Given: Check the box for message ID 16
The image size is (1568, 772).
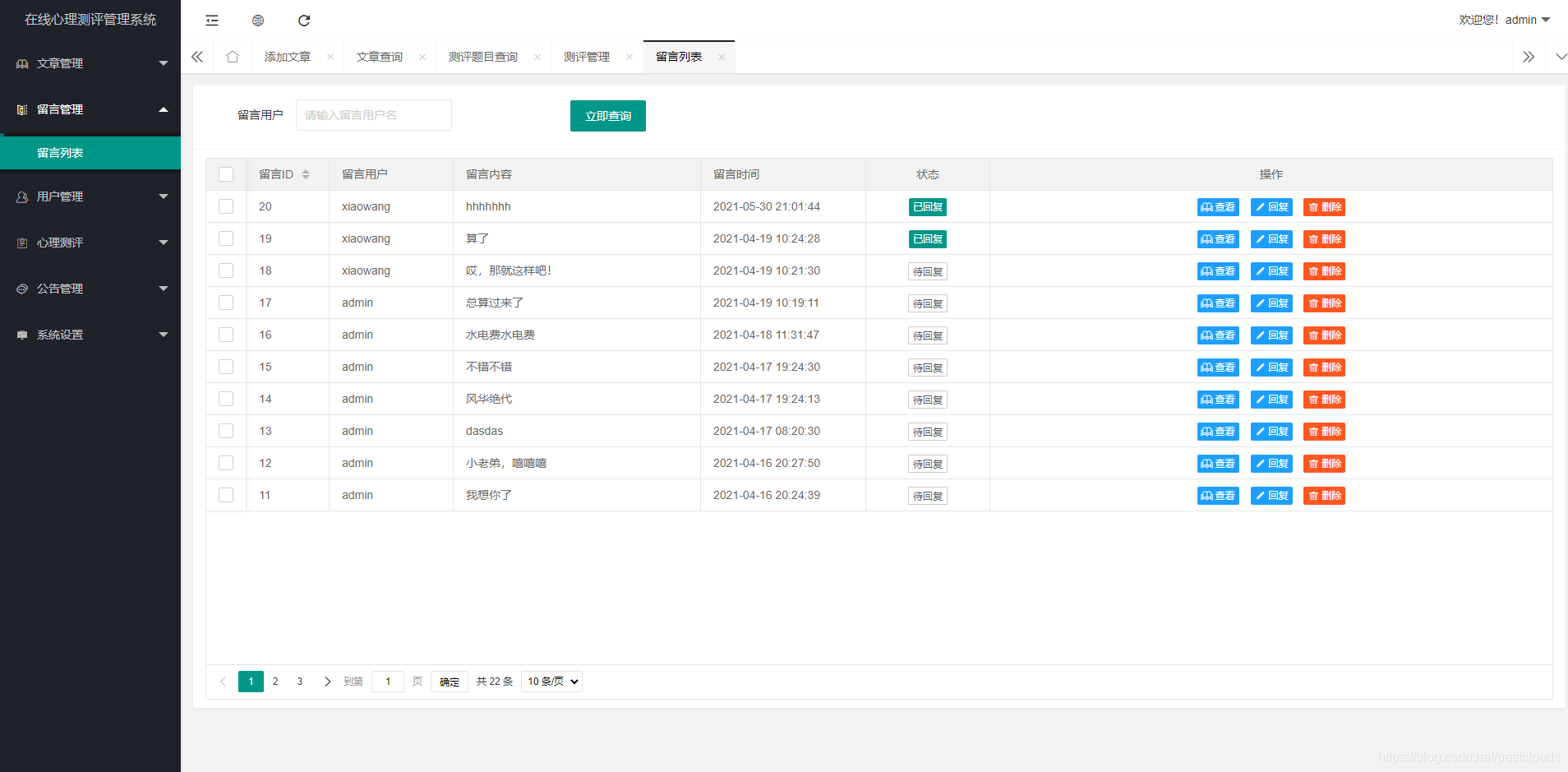Looking at the screenshot, I should tap(226, 335).
